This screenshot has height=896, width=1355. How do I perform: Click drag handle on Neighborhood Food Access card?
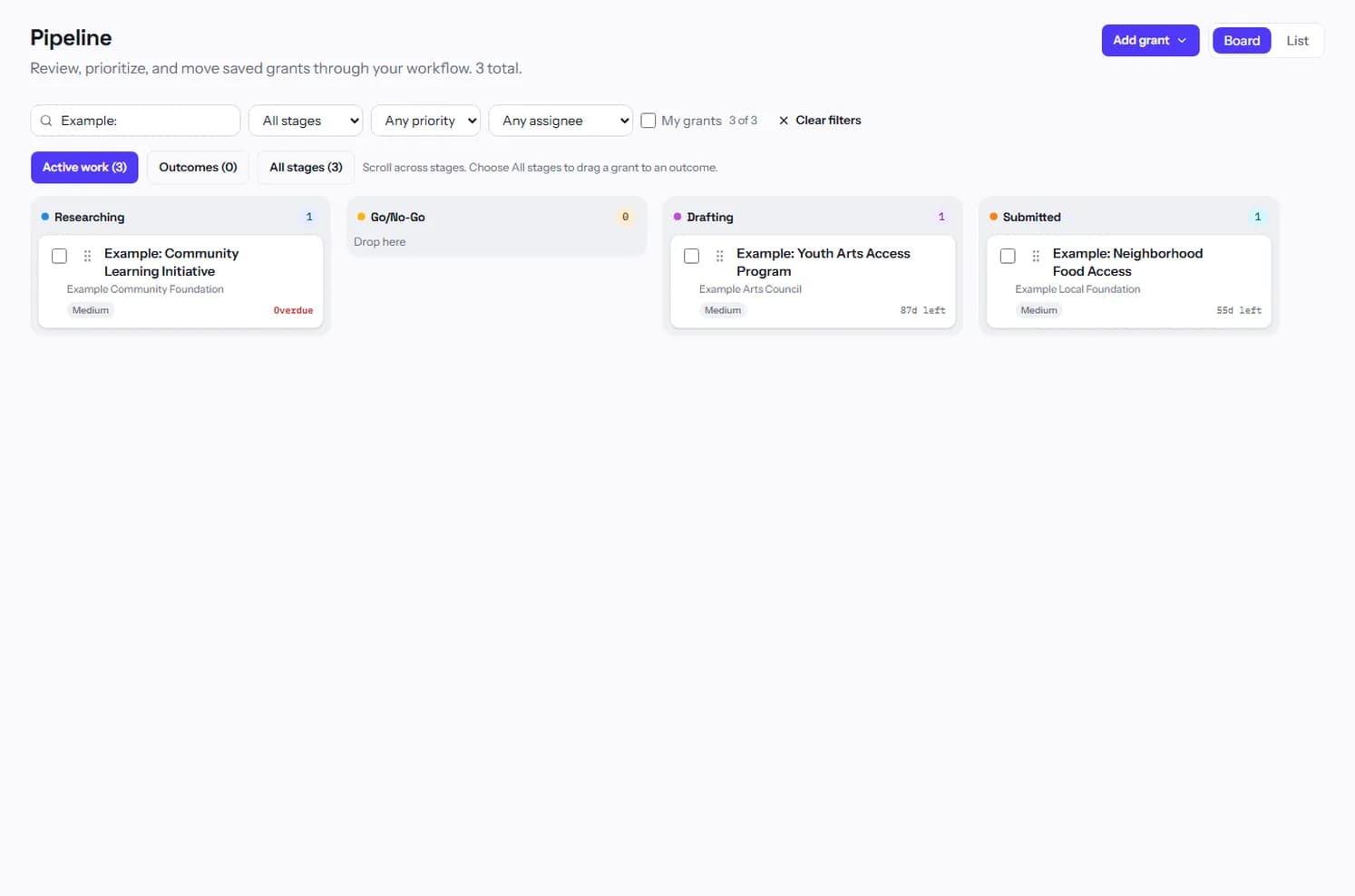pos(1036,257)
